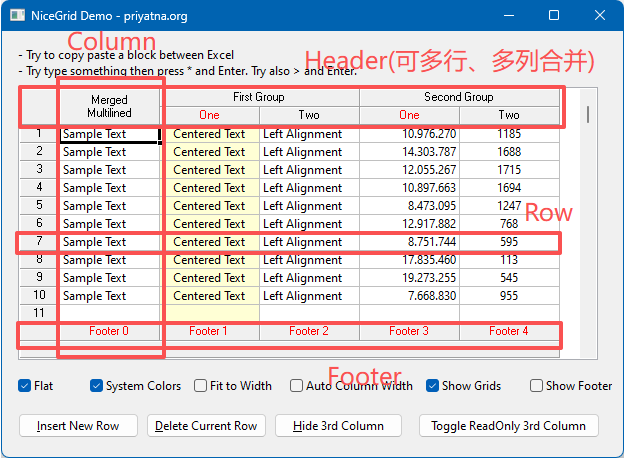Click the Sample Text cell in row 3
This screenshot has width=625, height=460.
(109, 170)
